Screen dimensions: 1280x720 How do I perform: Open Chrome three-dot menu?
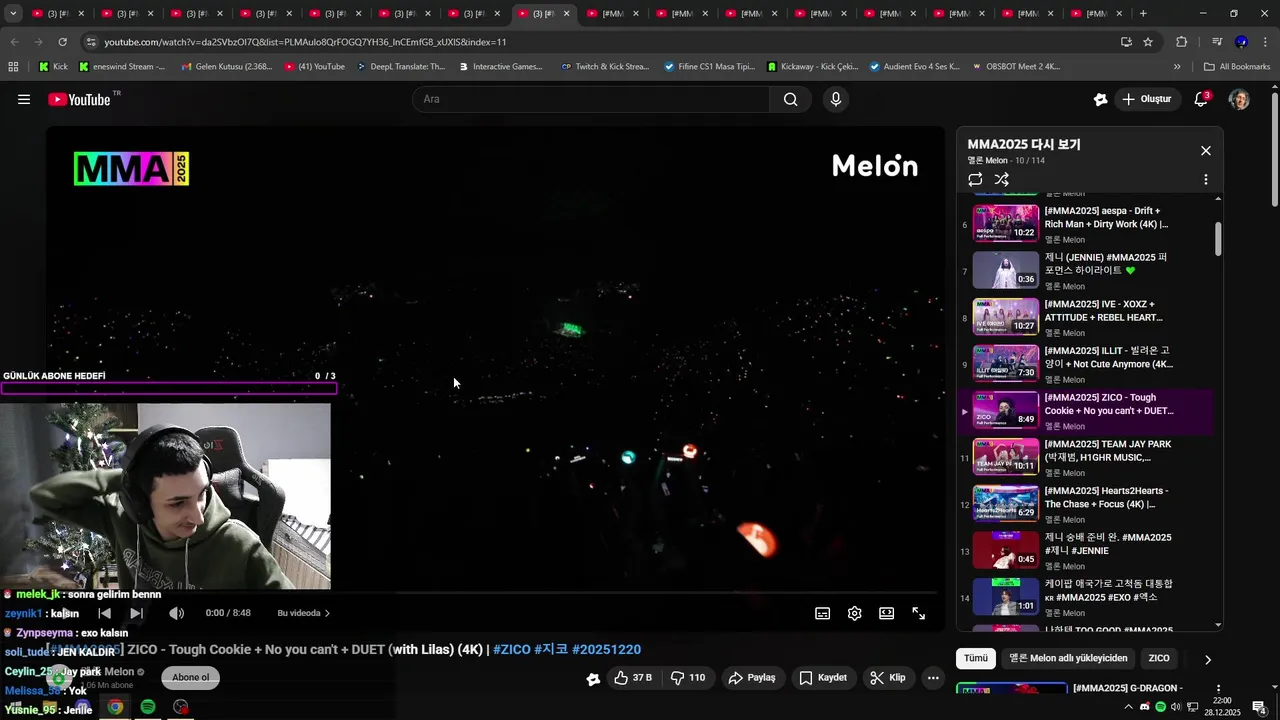coord(1265,42)
